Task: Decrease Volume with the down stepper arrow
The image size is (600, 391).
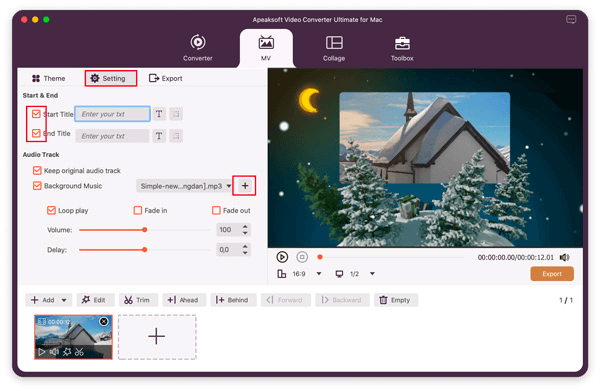Action: (x=245, y=233)
